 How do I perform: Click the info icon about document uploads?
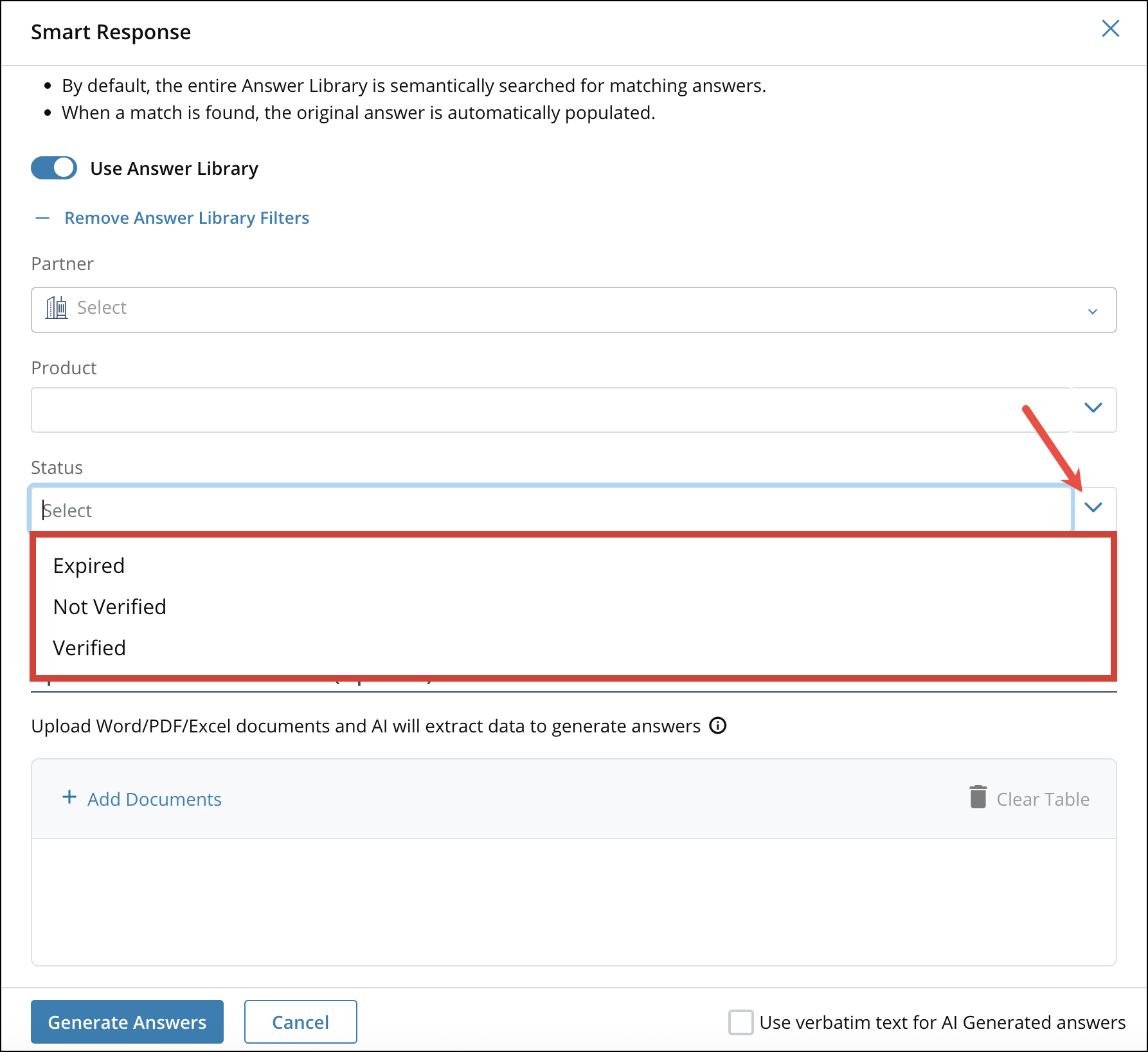tap(719, 725)
